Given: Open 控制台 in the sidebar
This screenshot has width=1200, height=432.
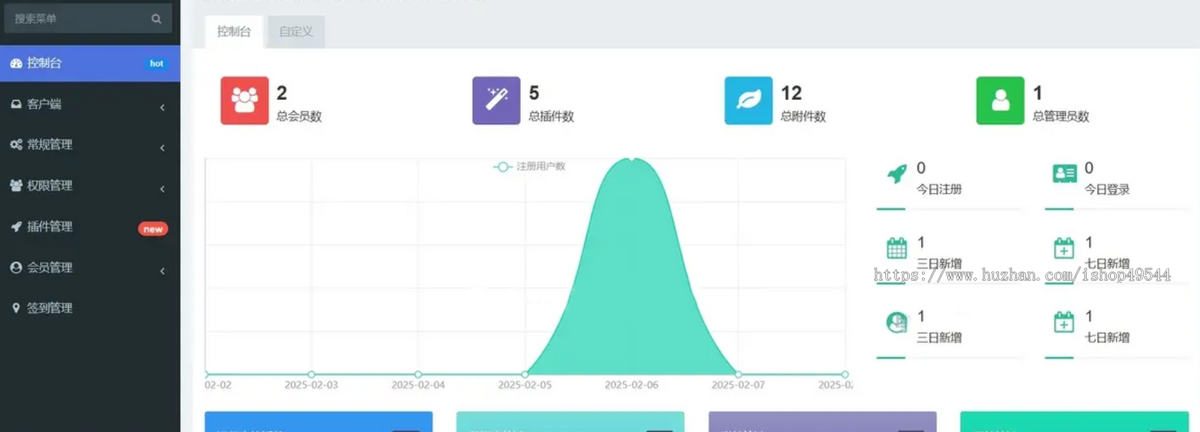Looking at the screenshot, I should click(x=90, y=63).
